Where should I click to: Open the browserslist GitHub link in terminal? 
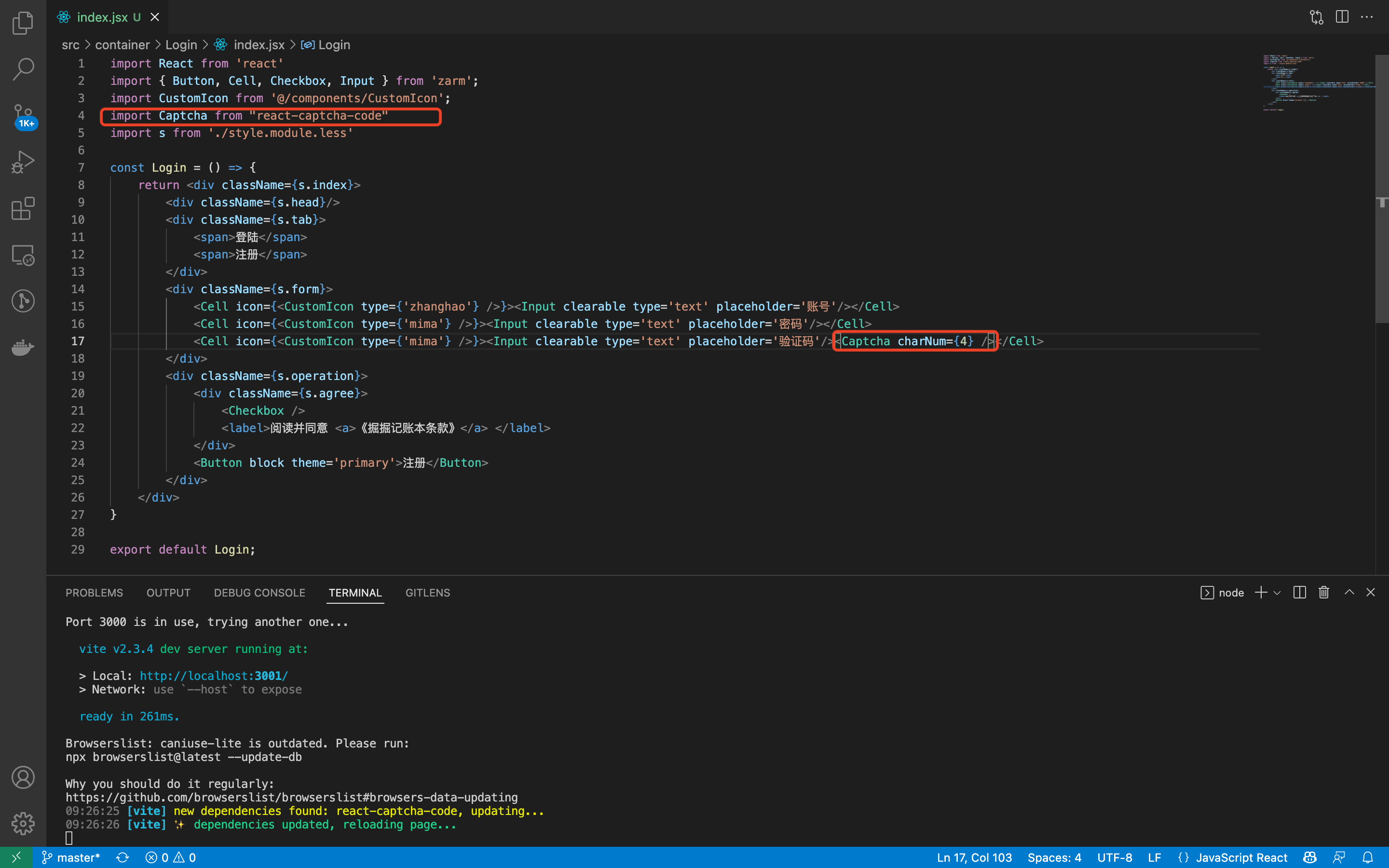tap(292, 798)
